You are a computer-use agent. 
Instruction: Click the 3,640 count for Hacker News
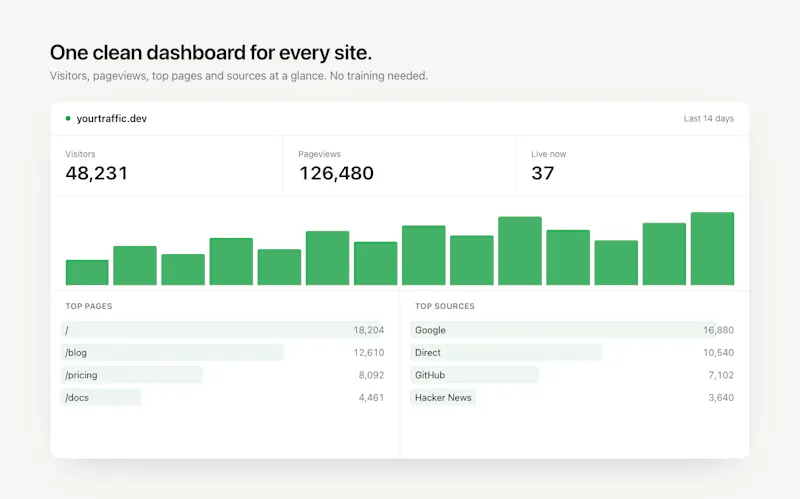tap(721, 397)
